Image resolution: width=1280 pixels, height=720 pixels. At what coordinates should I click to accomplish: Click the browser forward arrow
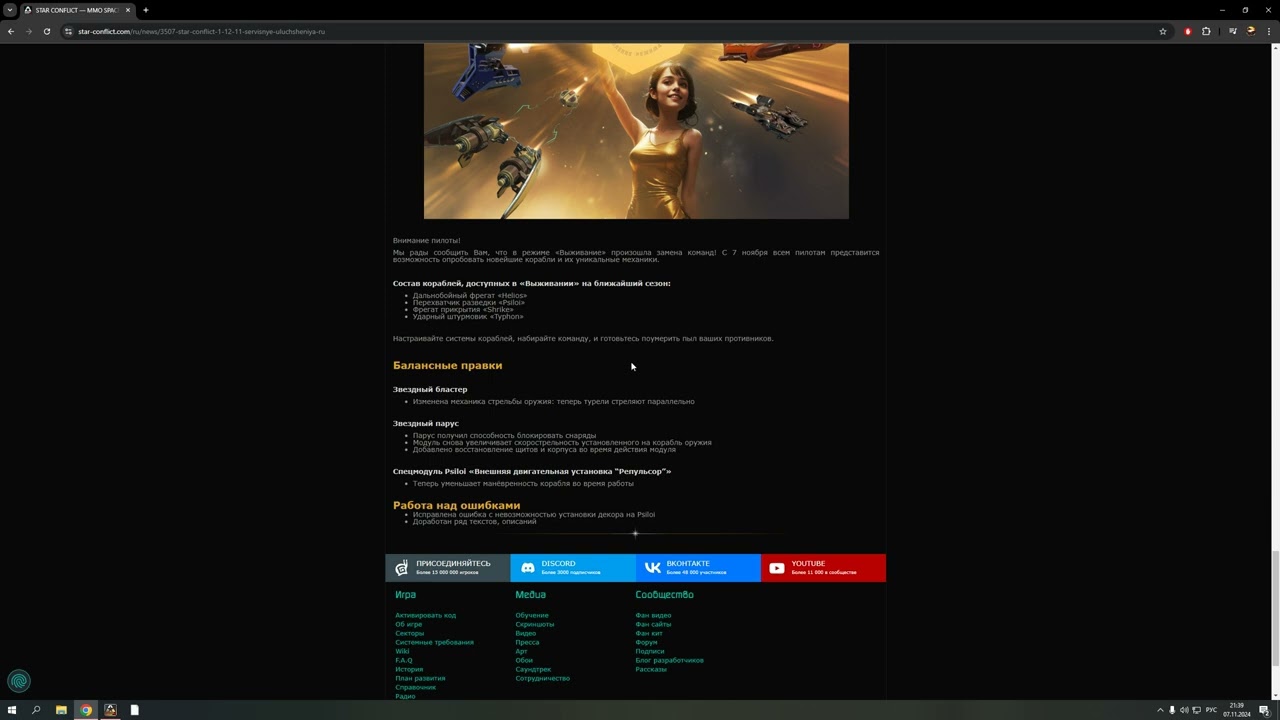pos(28,31)
